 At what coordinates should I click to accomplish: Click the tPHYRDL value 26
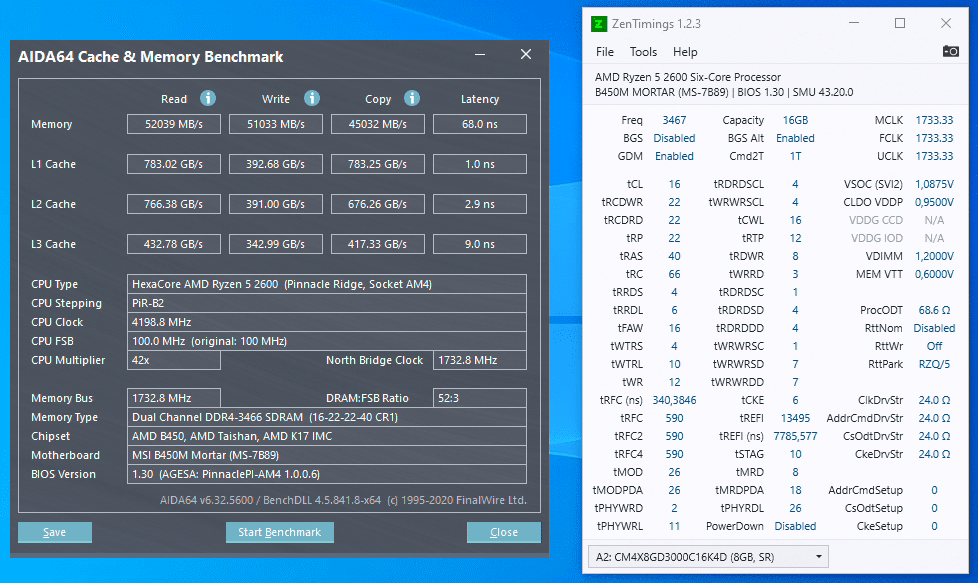(795, 508)
